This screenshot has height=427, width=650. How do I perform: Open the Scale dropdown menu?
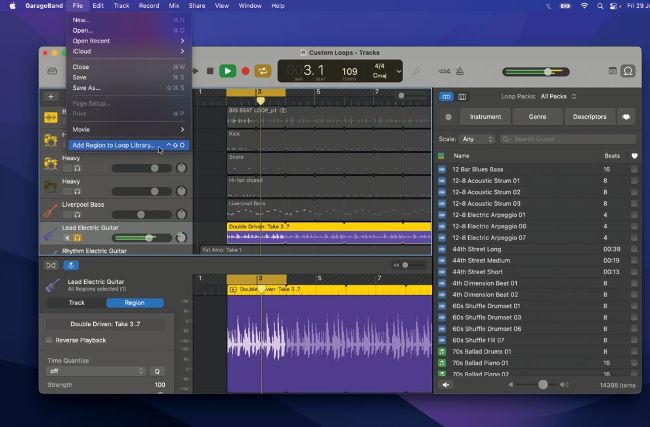click(x=477, y=139)
